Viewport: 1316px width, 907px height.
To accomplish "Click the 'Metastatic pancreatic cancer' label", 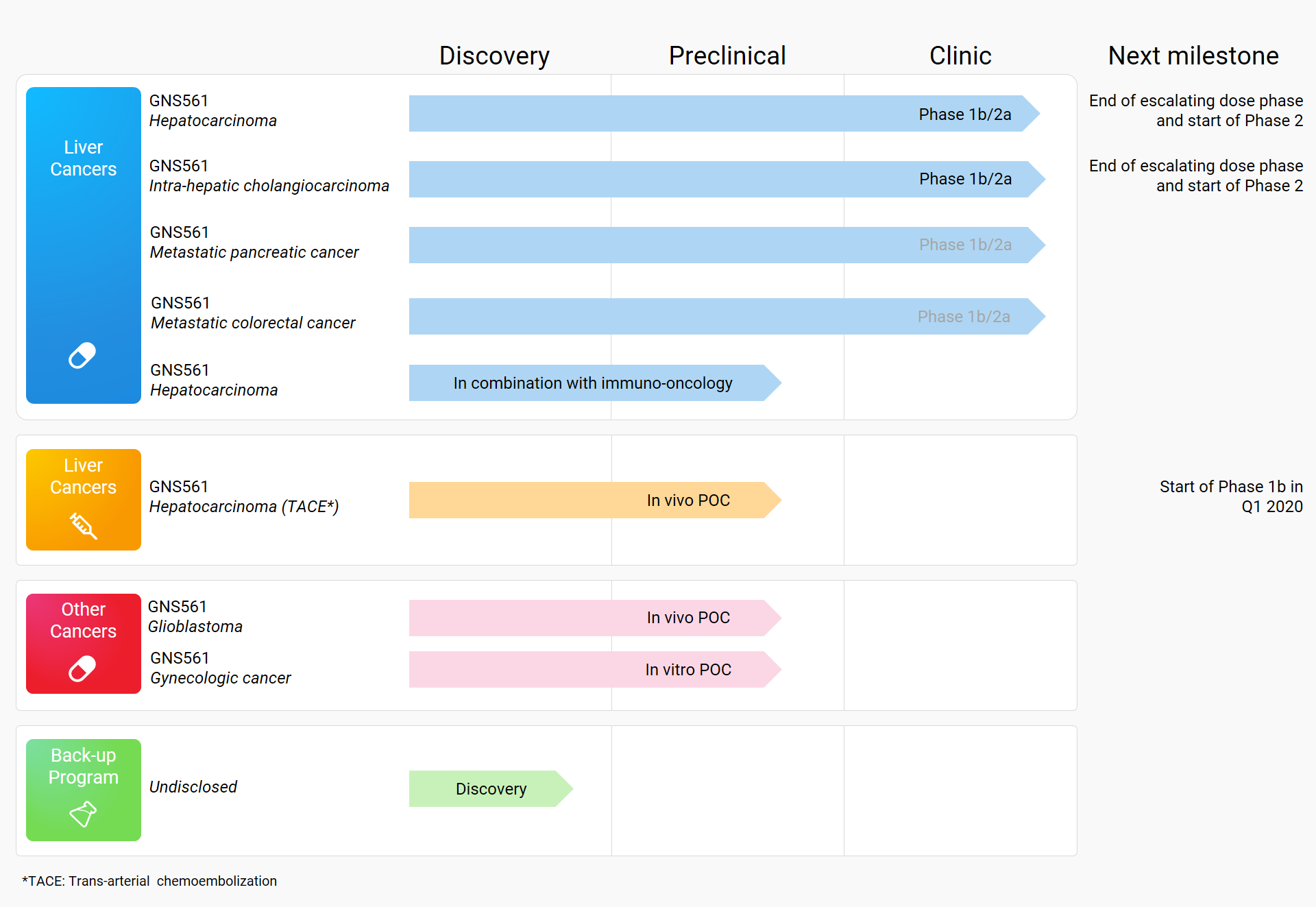I will (254, 252).
